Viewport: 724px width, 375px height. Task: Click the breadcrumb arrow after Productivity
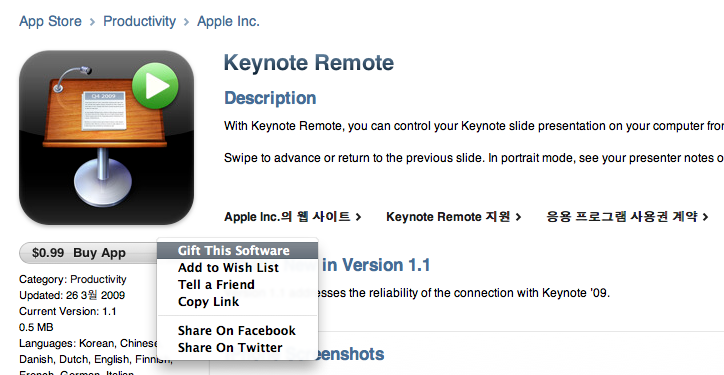(x=187, y=22)
